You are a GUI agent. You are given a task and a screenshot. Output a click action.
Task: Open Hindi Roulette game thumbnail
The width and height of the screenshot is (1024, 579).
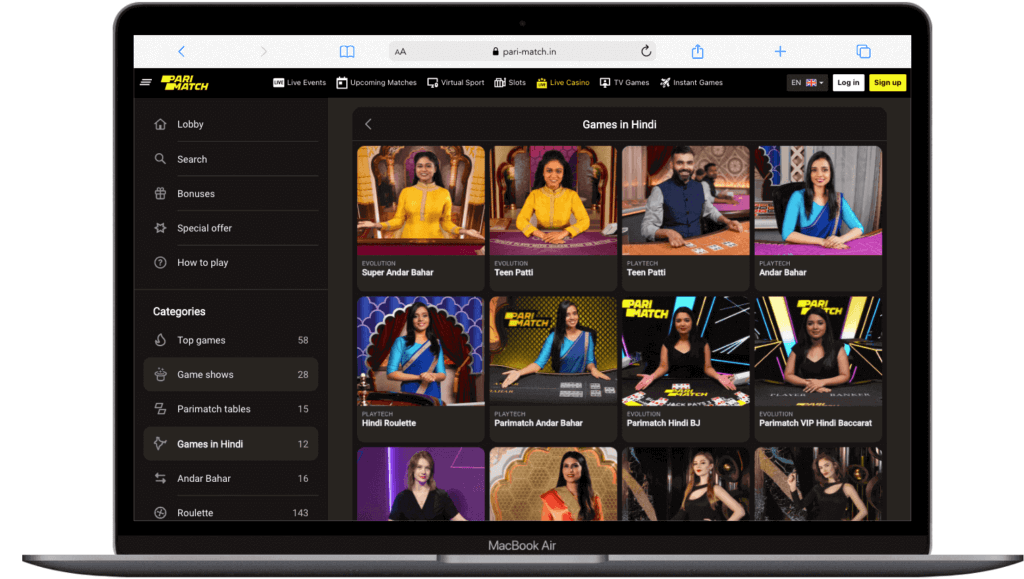[421, 351]
